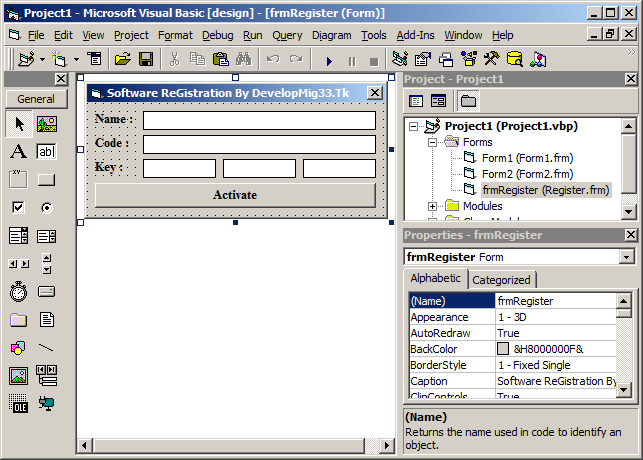643x460 pixels.
Task: Open the Project menu
Action: [x=131, y=35]
